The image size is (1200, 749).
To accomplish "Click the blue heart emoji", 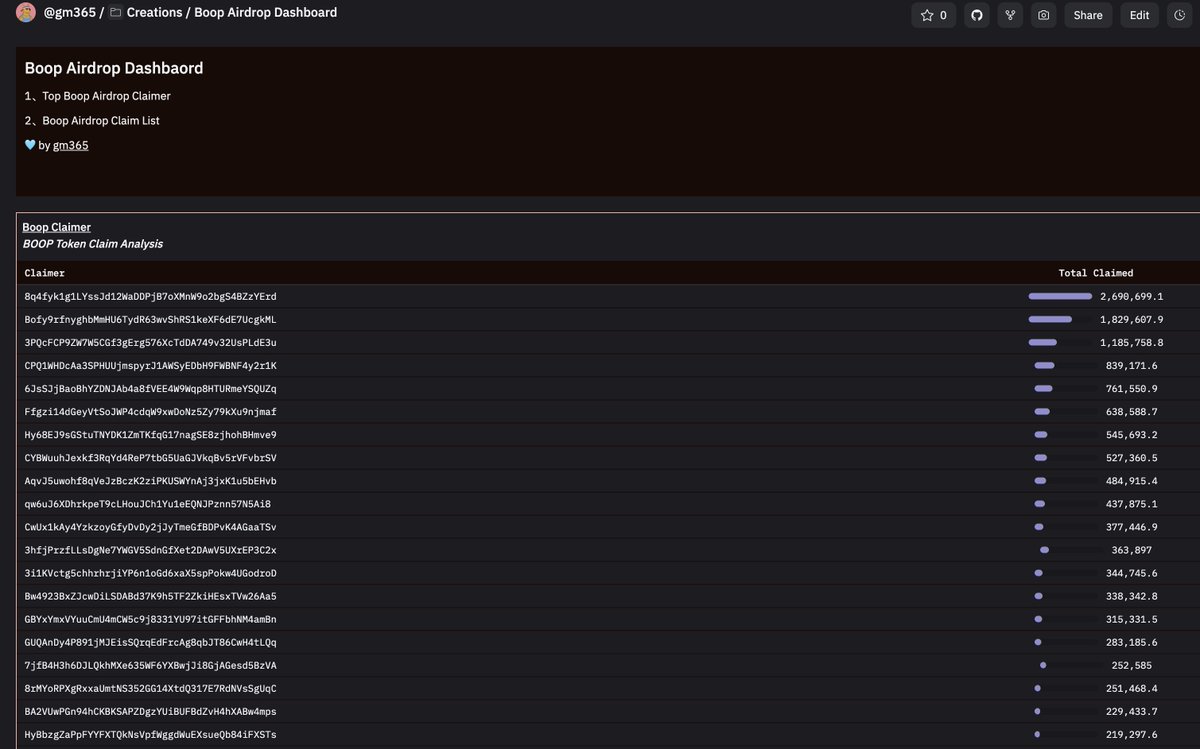I will click(x=30, y=146).
